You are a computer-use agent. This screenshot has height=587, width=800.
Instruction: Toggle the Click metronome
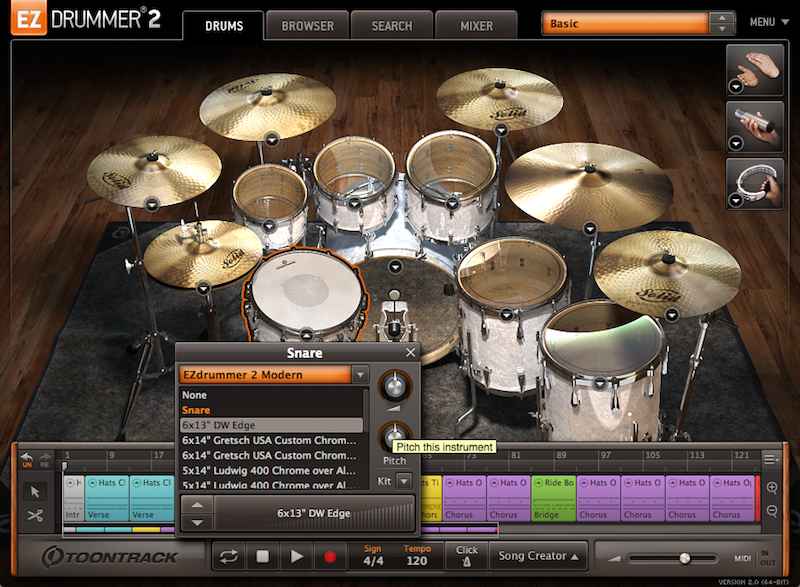(466, 556)
